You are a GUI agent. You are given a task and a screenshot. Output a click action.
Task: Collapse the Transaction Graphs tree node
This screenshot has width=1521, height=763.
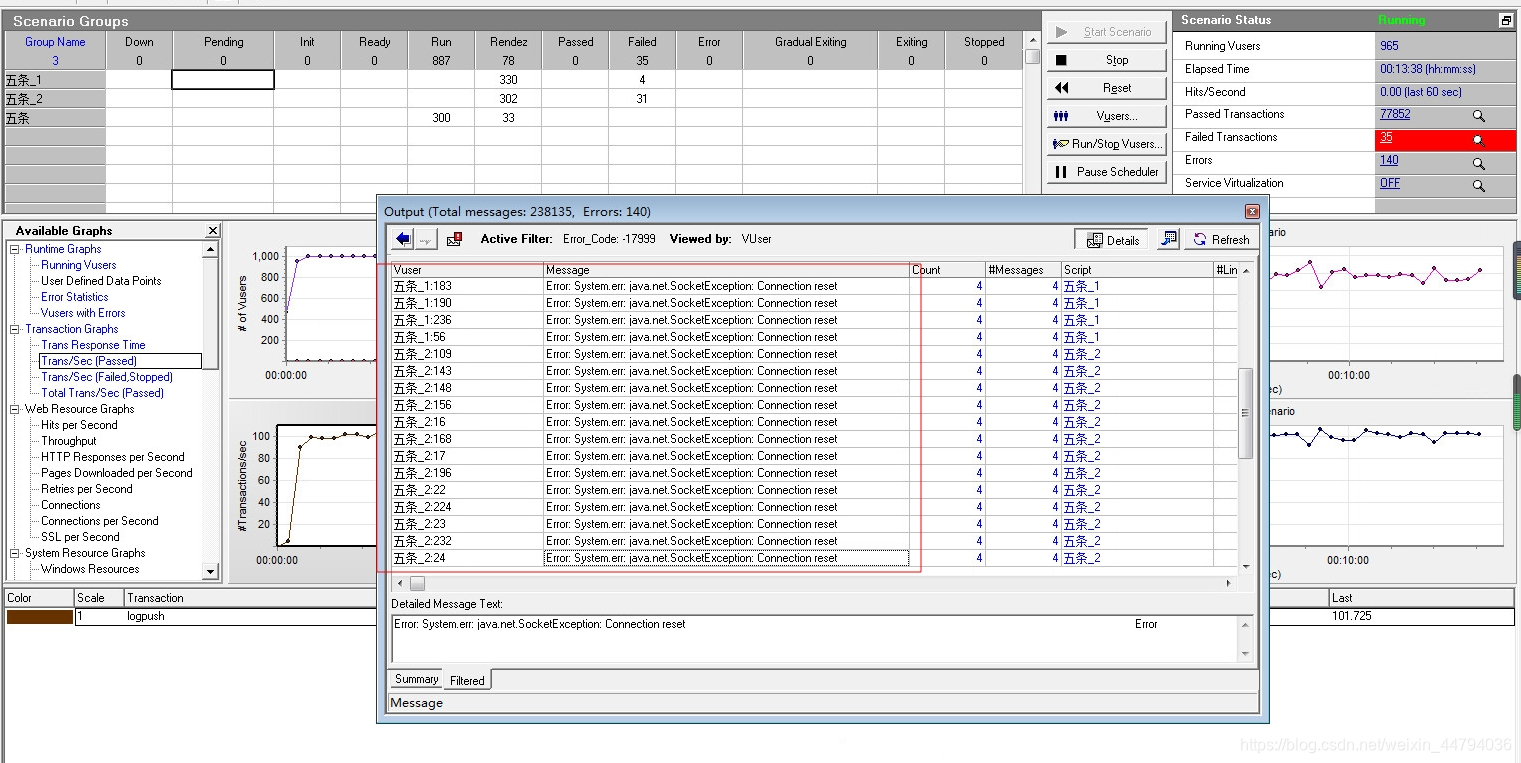pos(15,329)
